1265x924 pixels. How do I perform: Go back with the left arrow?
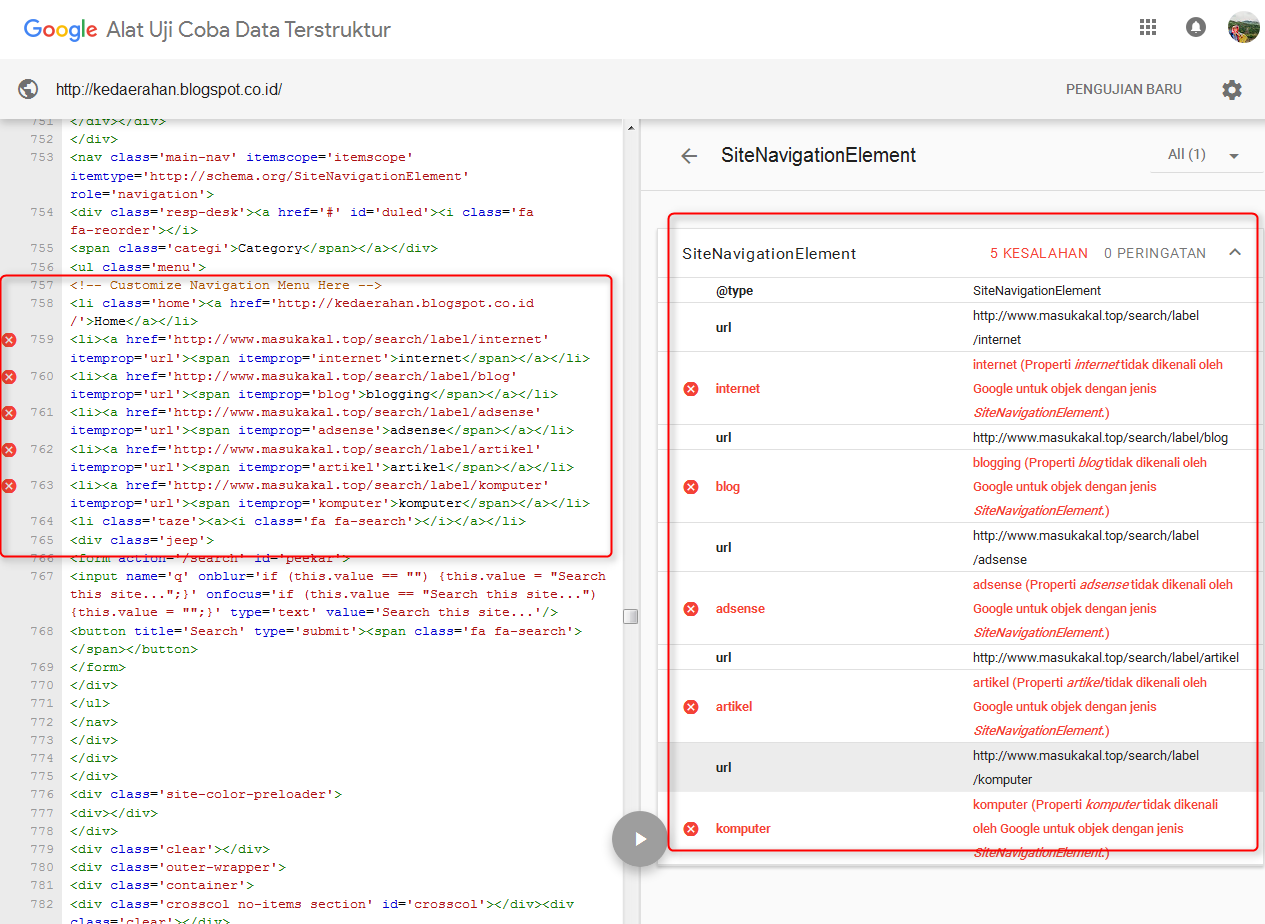(689, 156)
